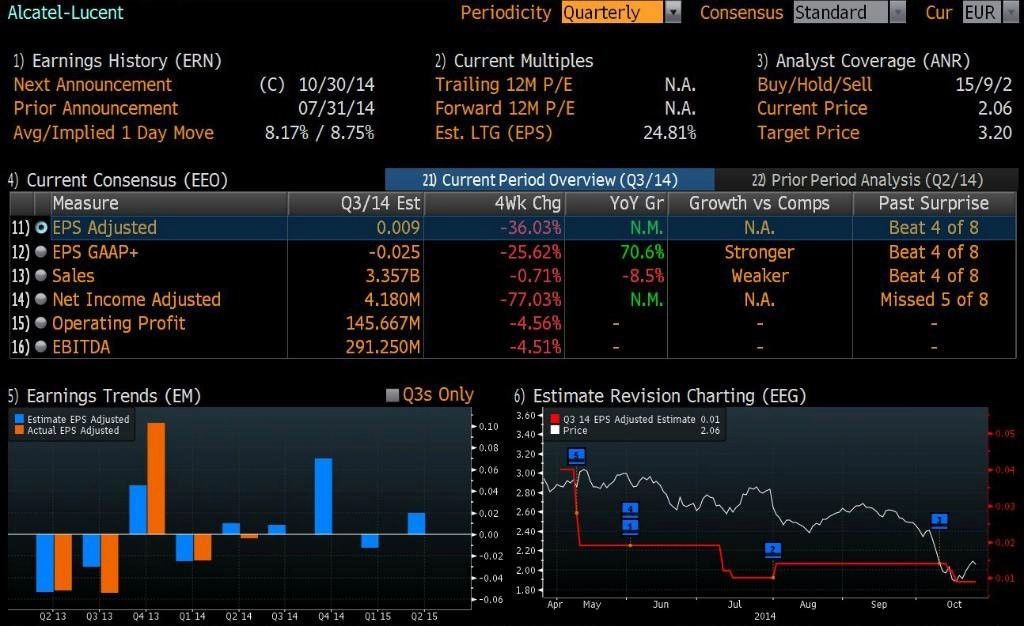This screenshot has height=626, width=1024.
Task: Click the Weaker growth vs comps cell
Action: point(760,275)
